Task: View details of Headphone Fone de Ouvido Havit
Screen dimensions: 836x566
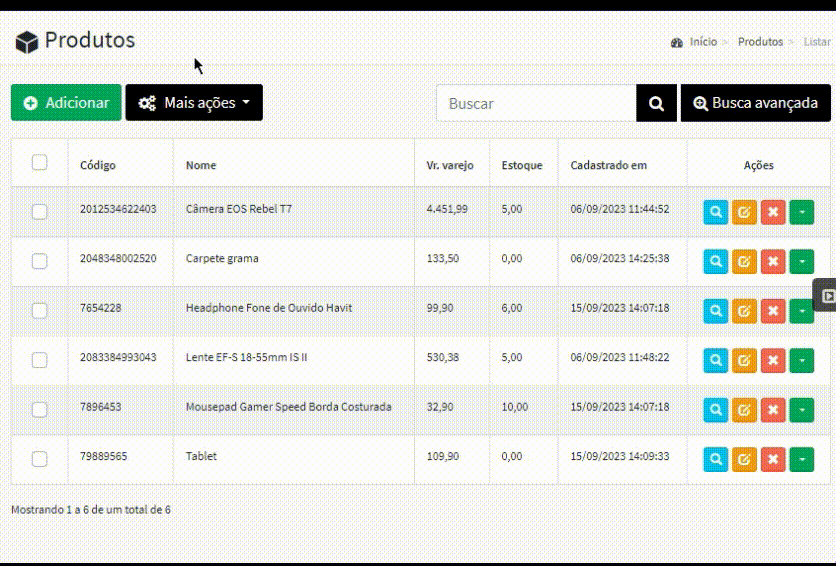Action: [x=716, y=311]
